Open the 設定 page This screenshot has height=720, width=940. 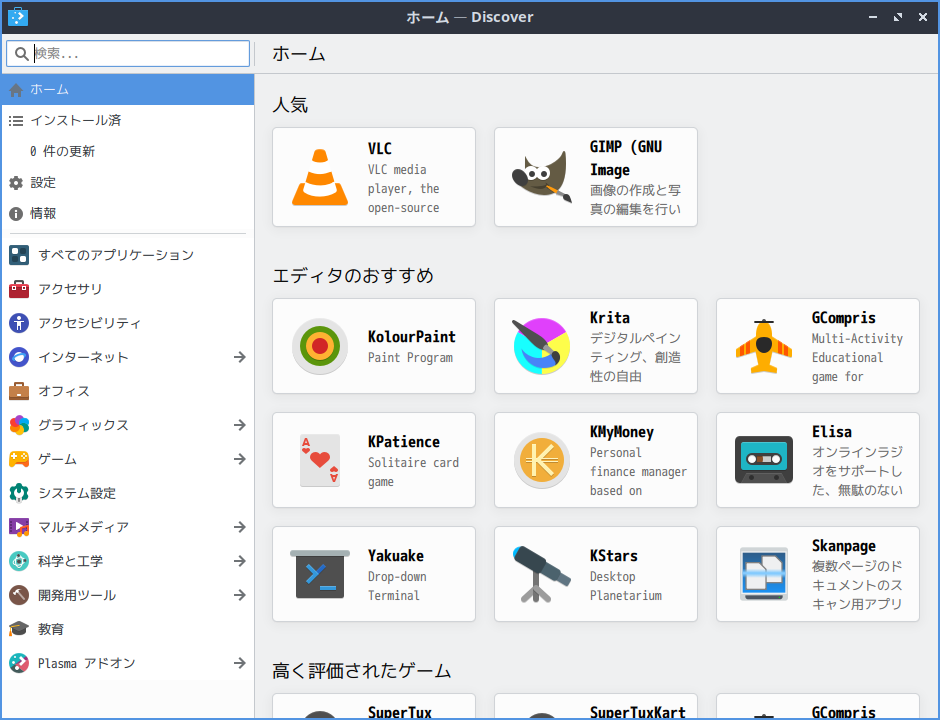(128, 182)
